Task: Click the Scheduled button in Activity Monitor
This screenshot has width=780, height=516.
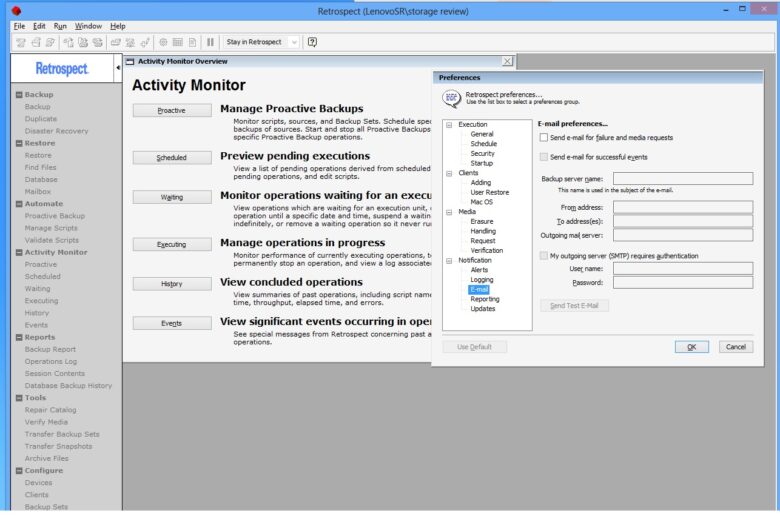Action: click(172, 158)
